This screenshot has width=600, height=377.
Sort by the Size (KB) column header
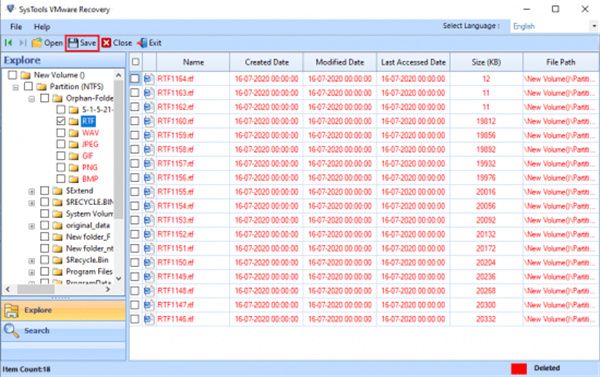(x=486, y=62)
